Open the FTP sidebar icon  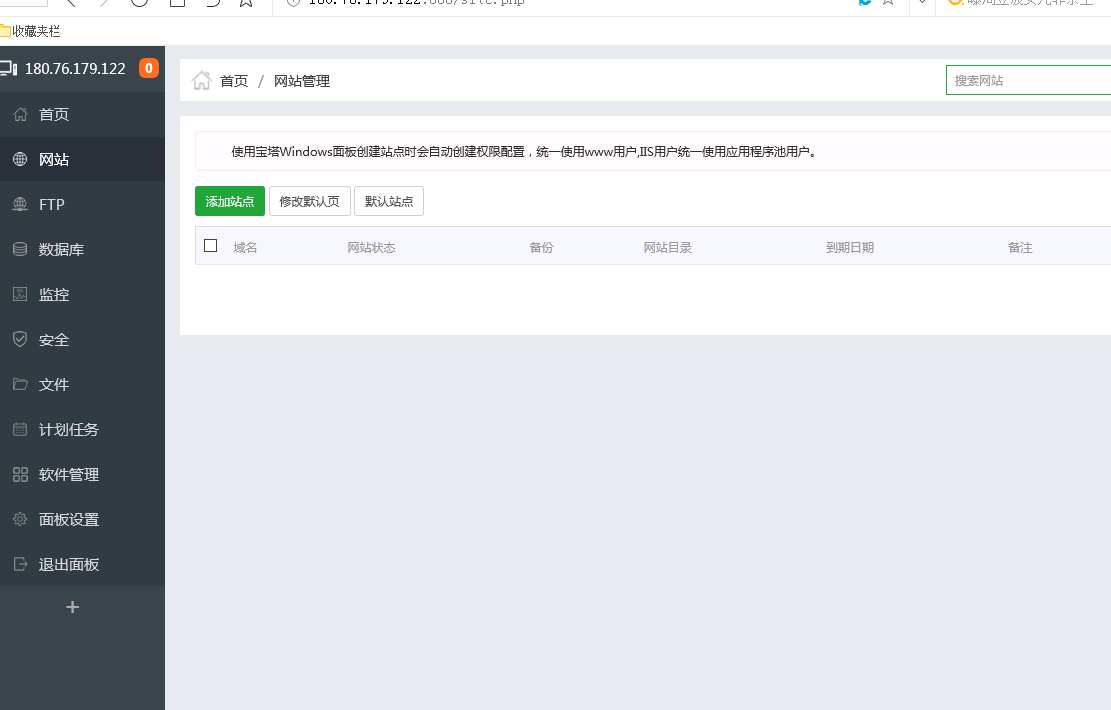tap(20, 204)
